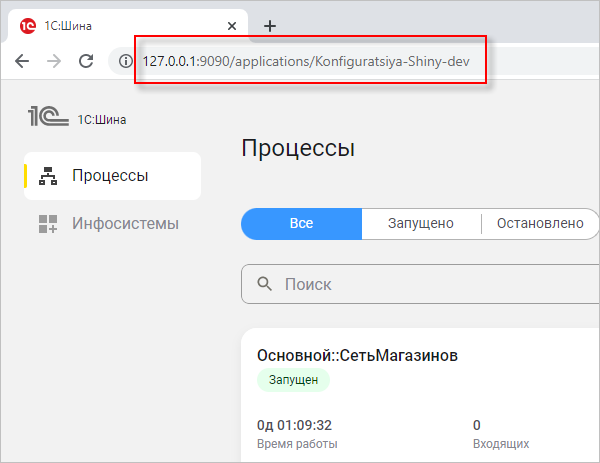The width and height of the screenshot is (600, 463).
Task: Click the Время работы label
Action: click(x=297, y=444)
